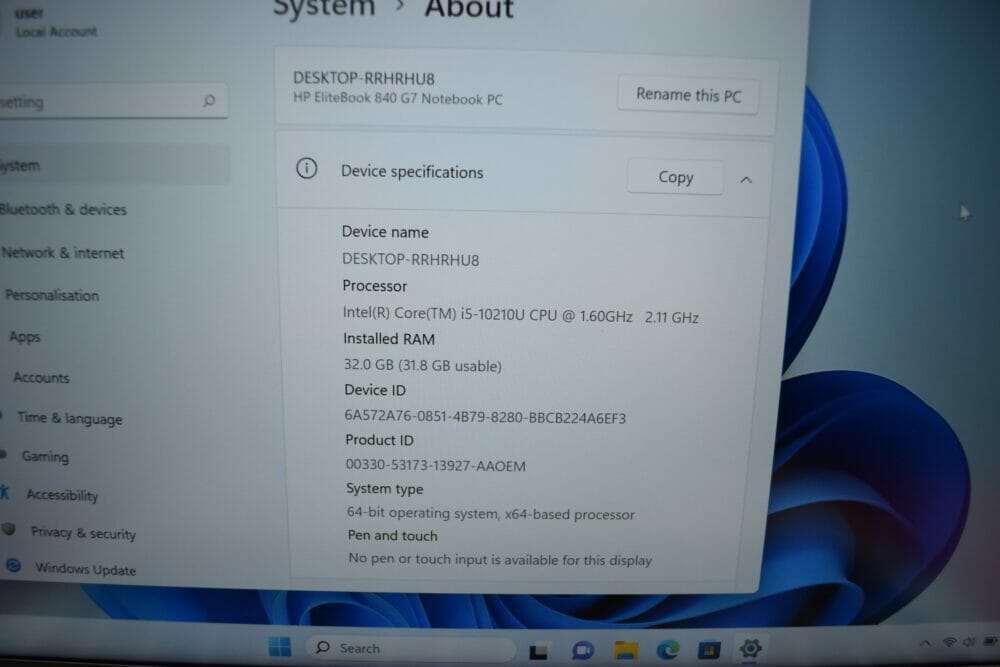Go to Time & language settings

70,418
